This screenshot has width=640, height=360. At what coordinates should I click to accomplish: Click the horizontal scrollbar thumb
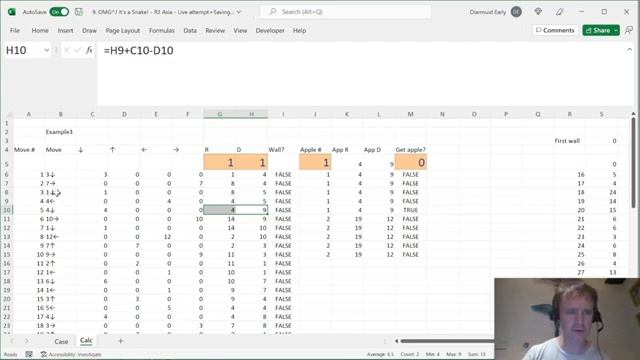(x=447, y=341)
